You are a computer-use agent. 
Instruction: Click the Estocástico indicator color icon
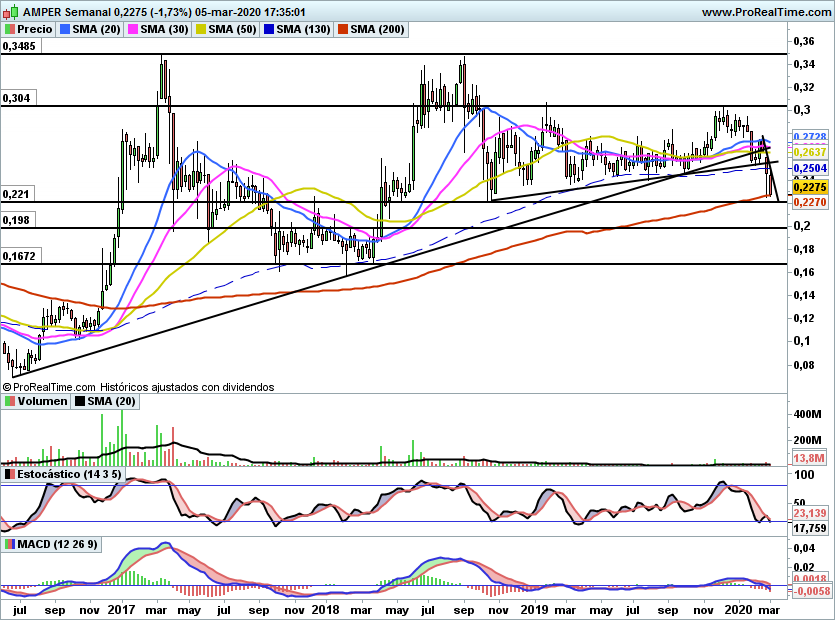pyautogui.click(x=10, y=473)
